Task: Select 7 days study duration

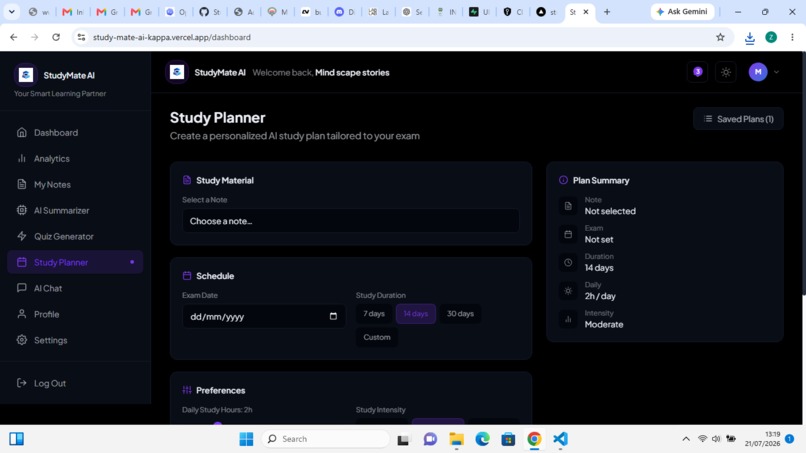Action: pyautogui.click(x=374, y=314)
